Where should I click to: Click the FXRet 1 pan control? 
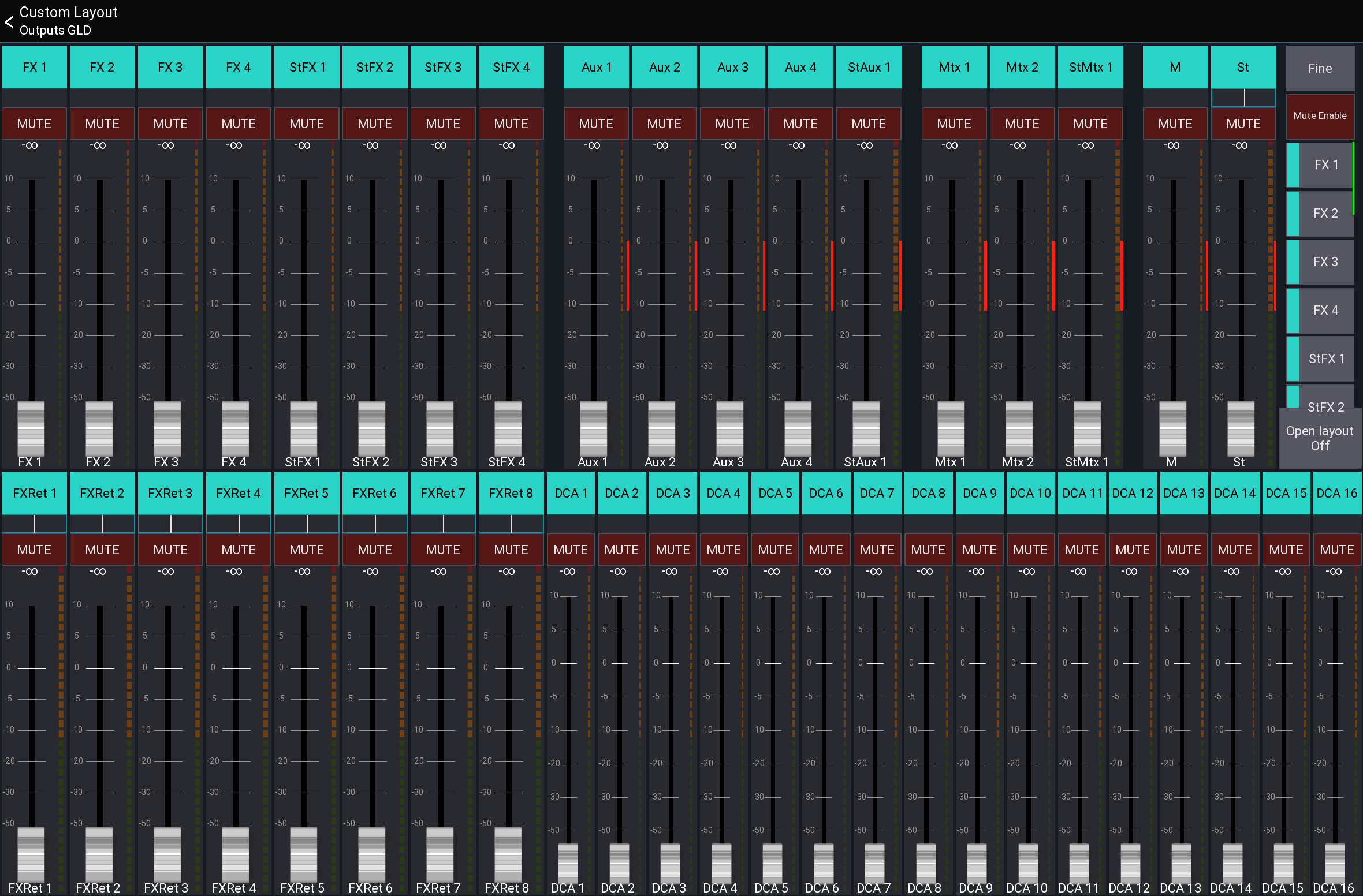(x=34, y=524)
